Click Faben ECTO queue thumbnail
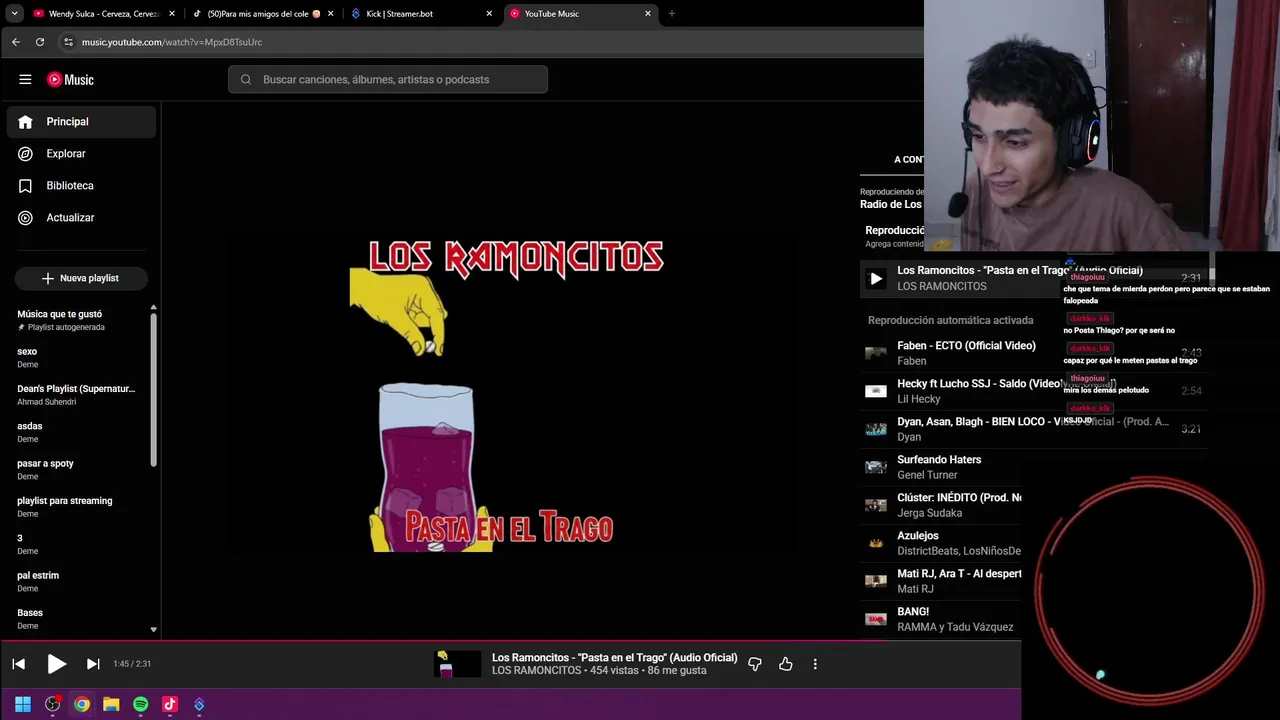The image size is (1280, 720). click(876, 353)
